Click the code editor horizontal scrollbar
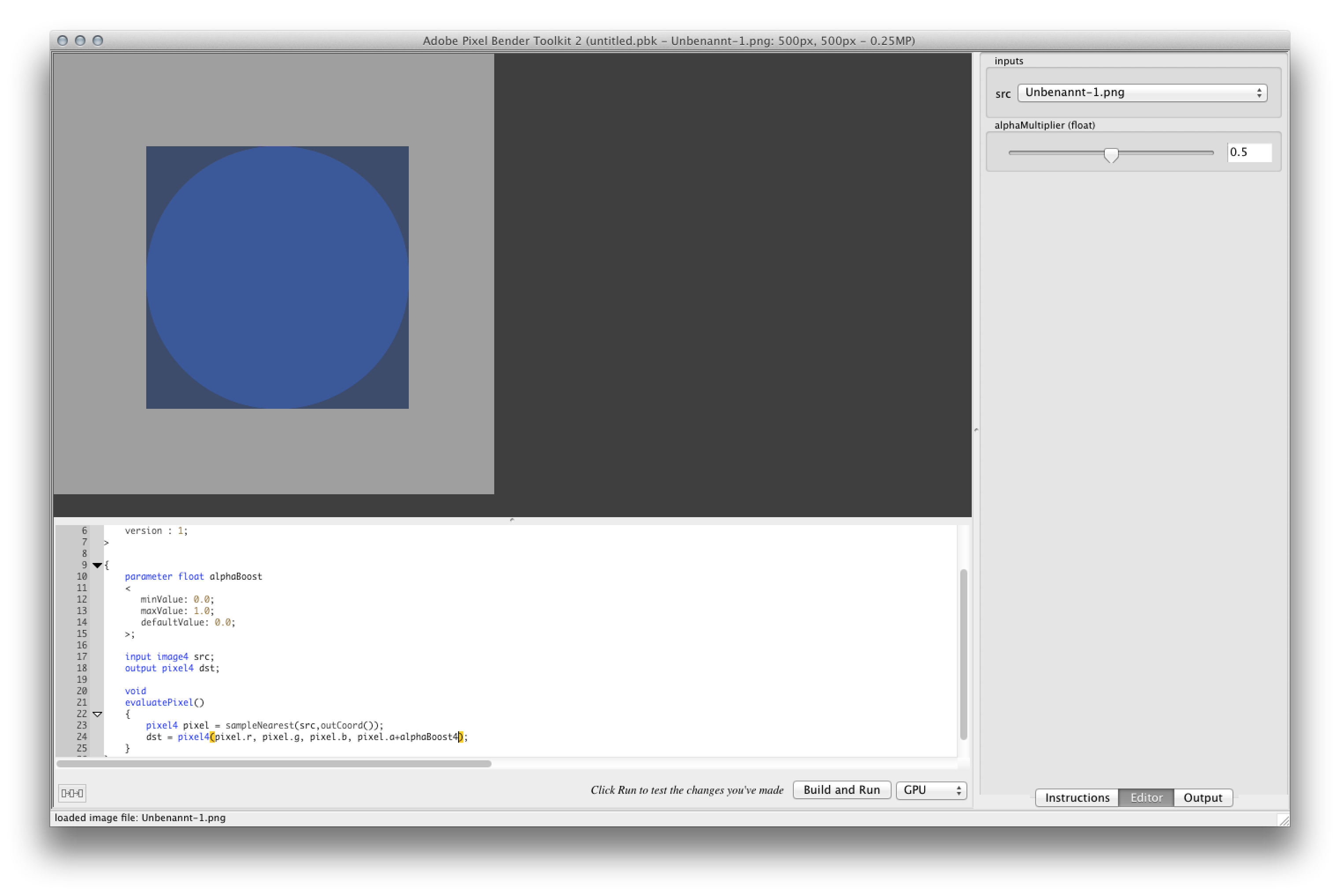1340x896 pixels. [274, 763]
